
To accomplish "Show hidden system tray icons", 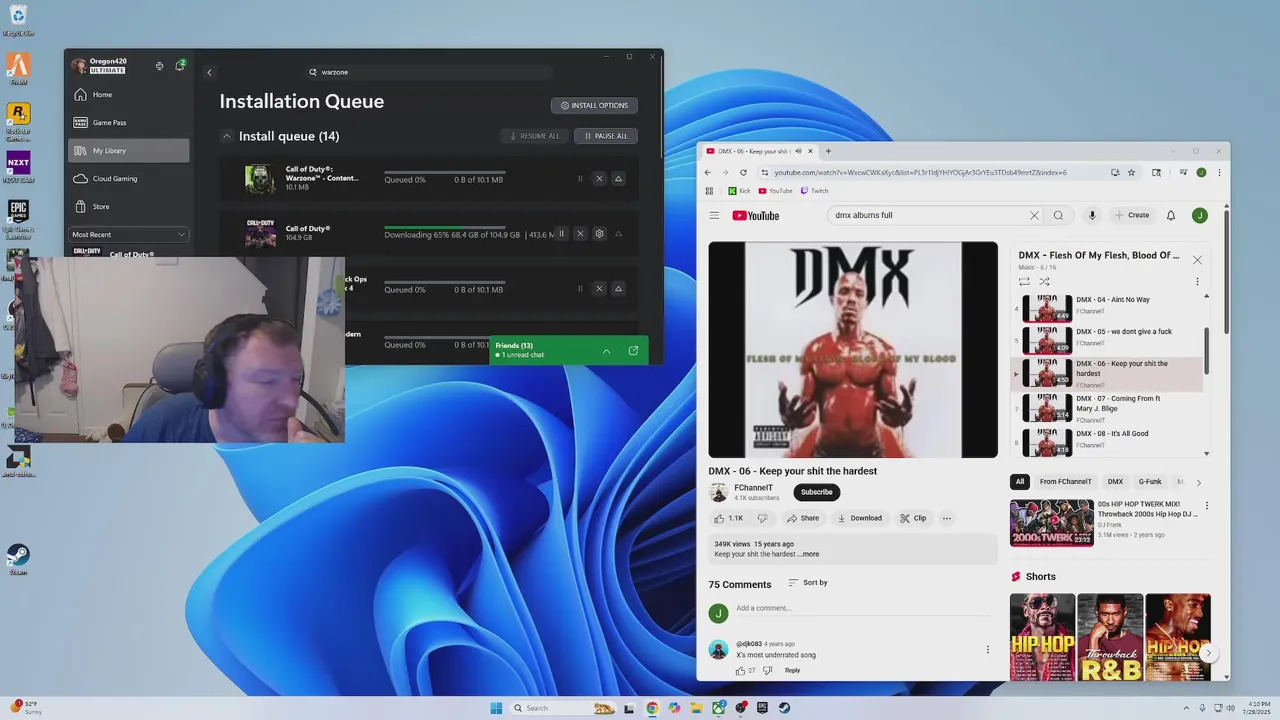I will pyautogui.click(x=1187, y=708).
